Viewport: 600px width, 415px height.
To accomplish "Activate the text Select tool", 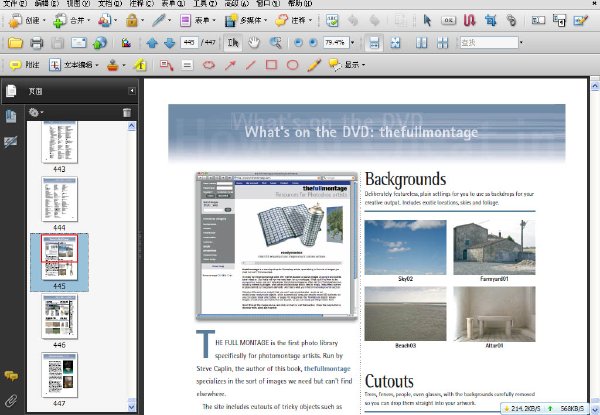I will (233, 43).
